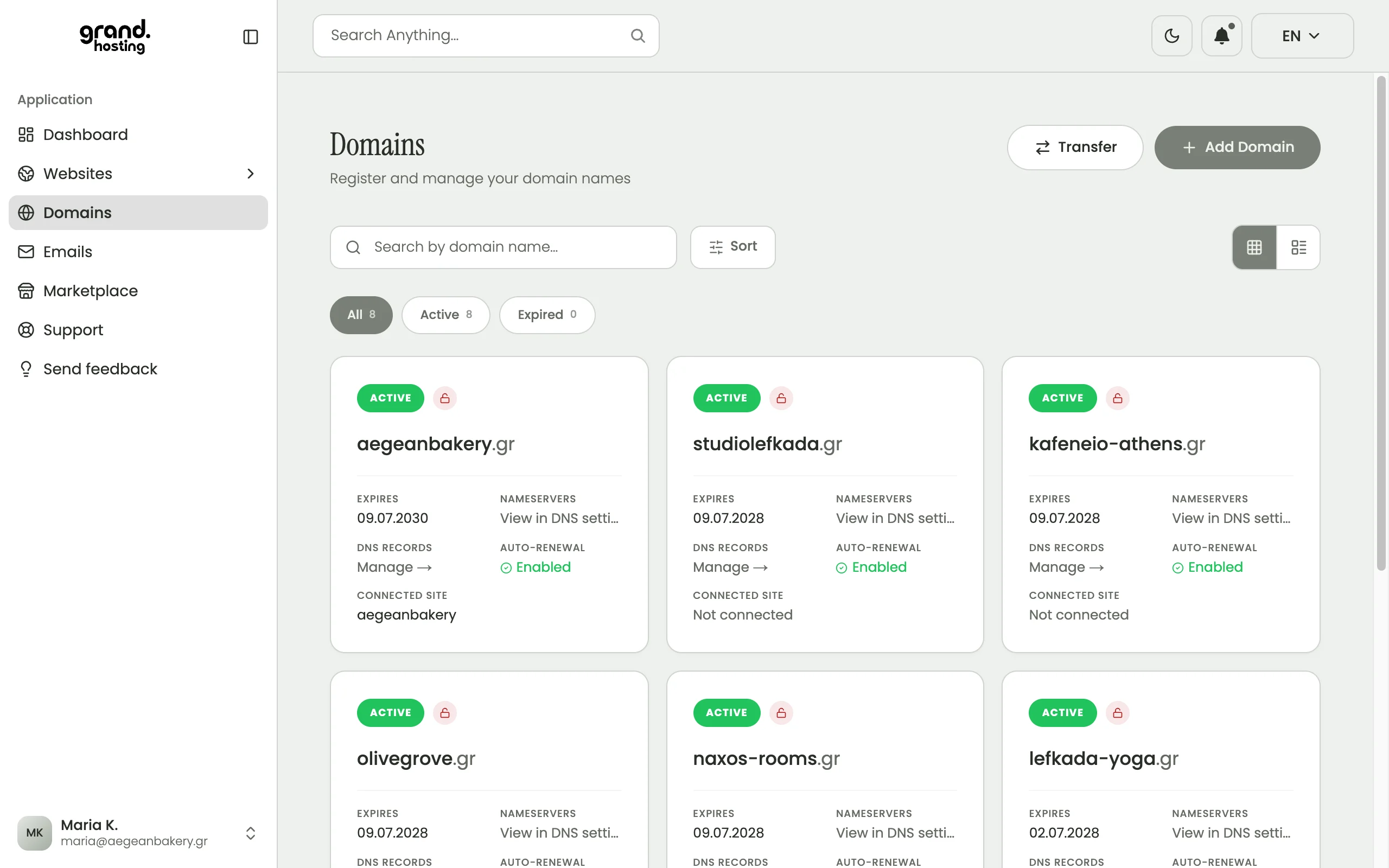The height and width of the screenshot is (868, 1389).
Task: Click Enabled auto-renewal on kafeneio-athens.gr
Action: coord(1208,567)
